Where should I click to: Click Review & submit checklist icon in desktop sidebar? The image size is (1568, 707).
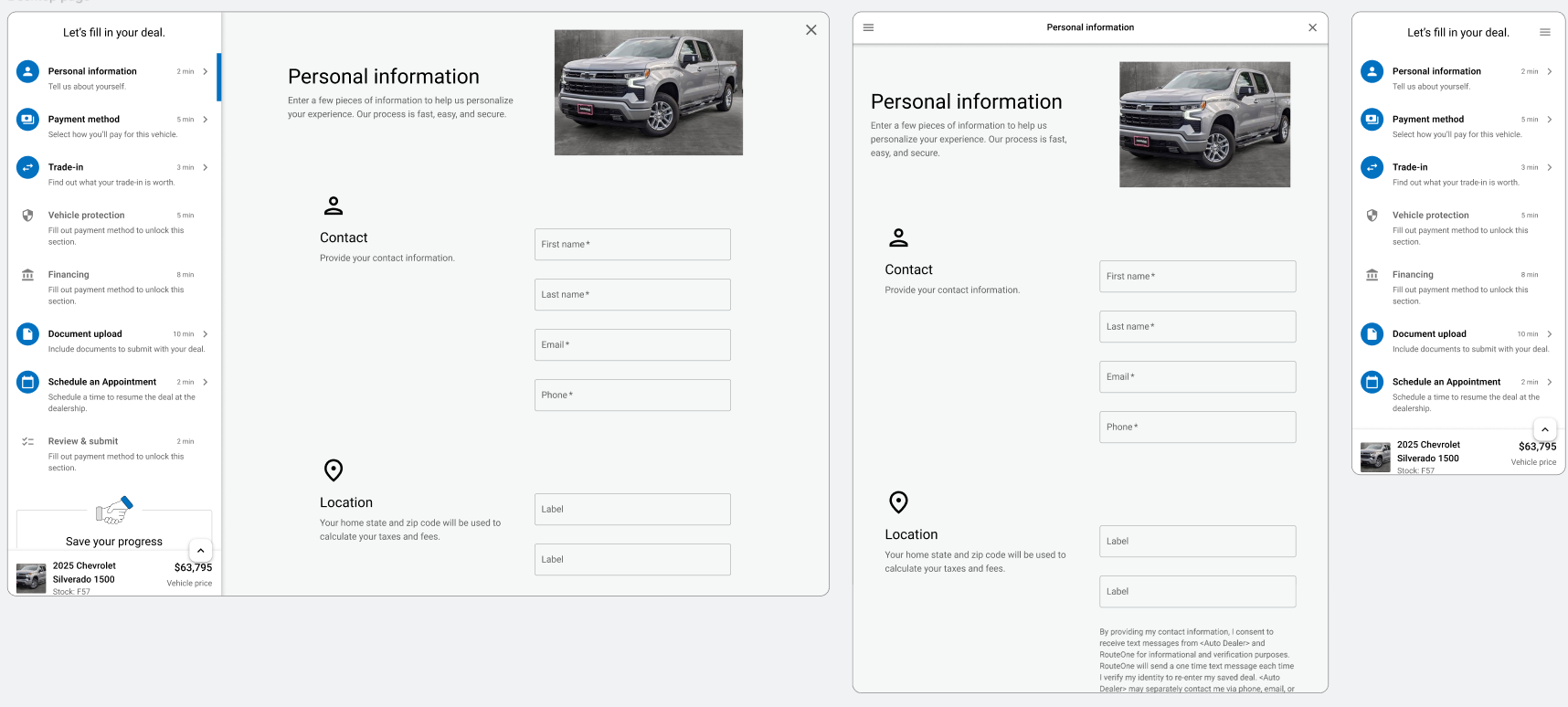point(28,441)
